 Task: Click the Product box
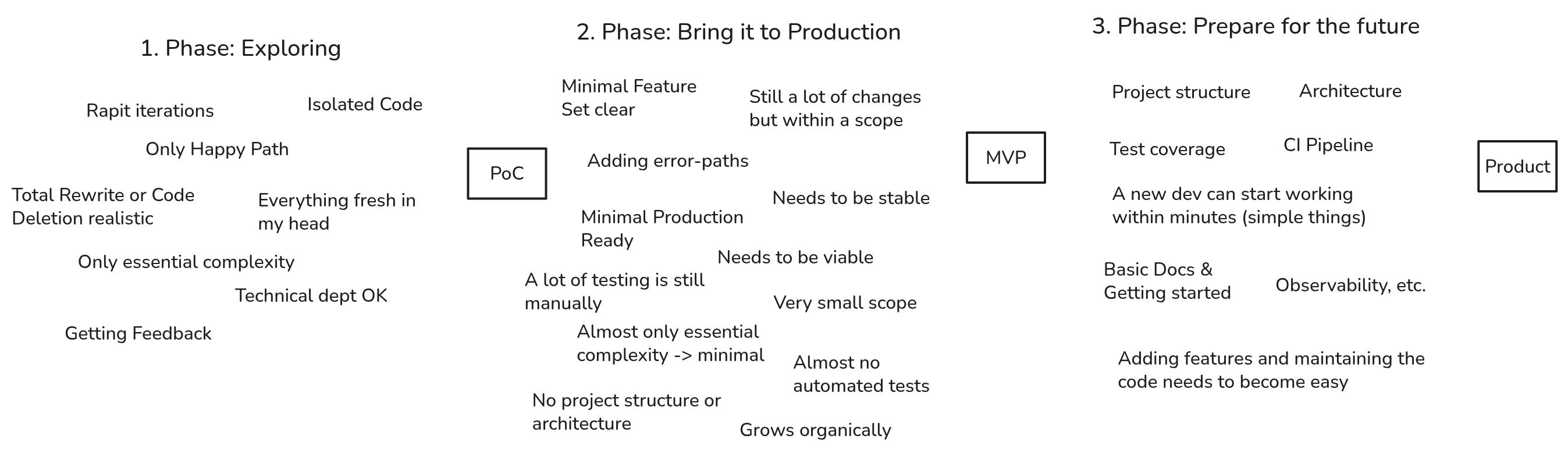point(1517,167)
